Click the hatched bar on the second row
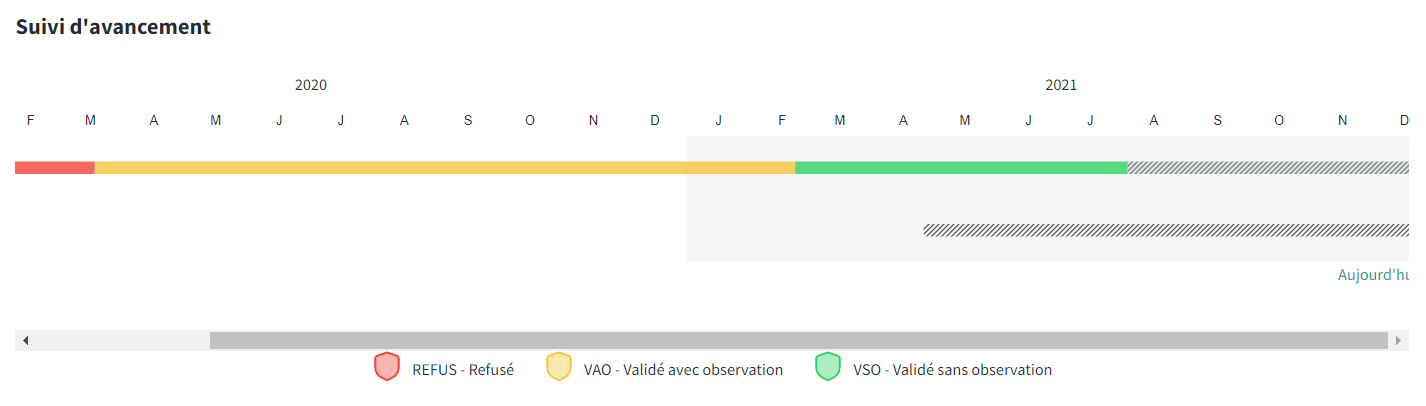The width and height of the screenshot is (1426, 406). click(x=1165, y=230)
